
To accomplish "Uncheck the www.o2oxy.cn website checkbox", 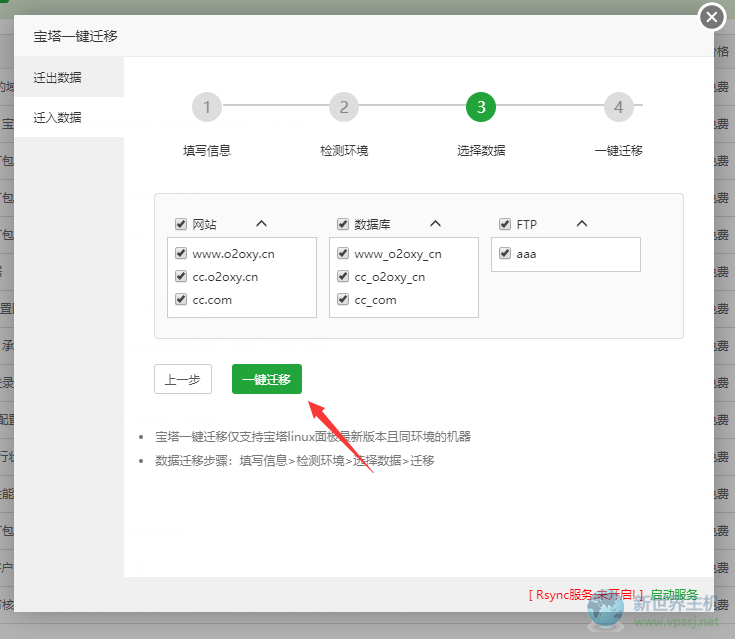I will (x=181, y=253).
